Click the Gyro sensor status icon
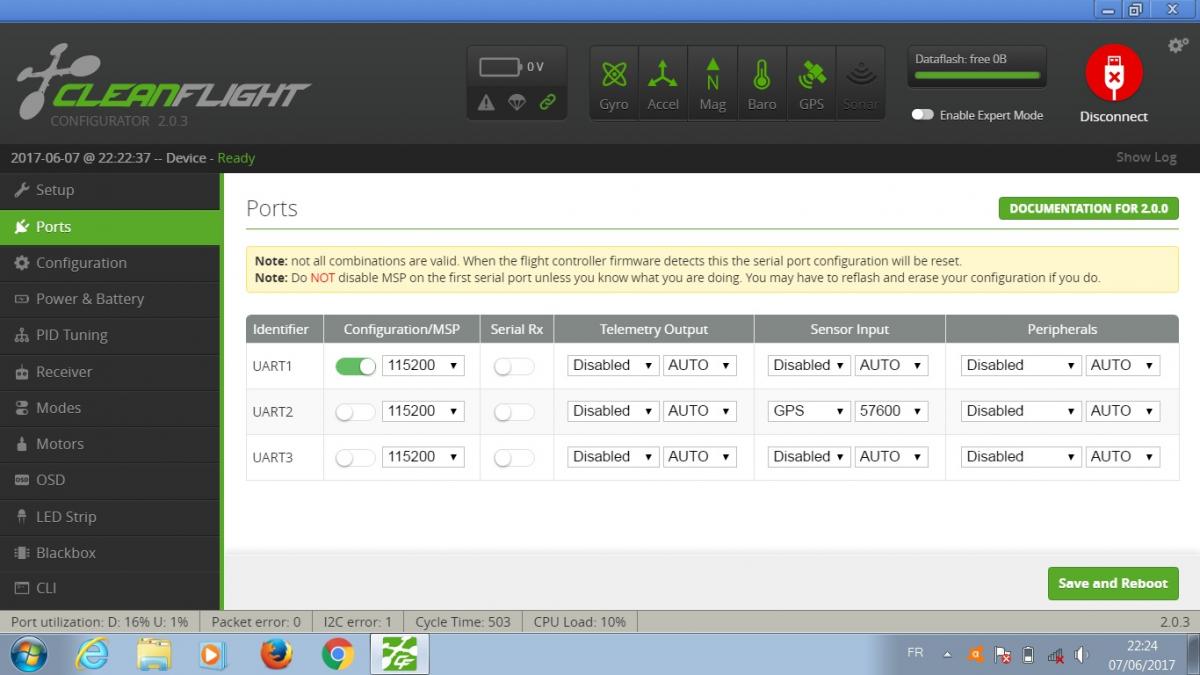The image size is (1200, 675). [613, 76]
